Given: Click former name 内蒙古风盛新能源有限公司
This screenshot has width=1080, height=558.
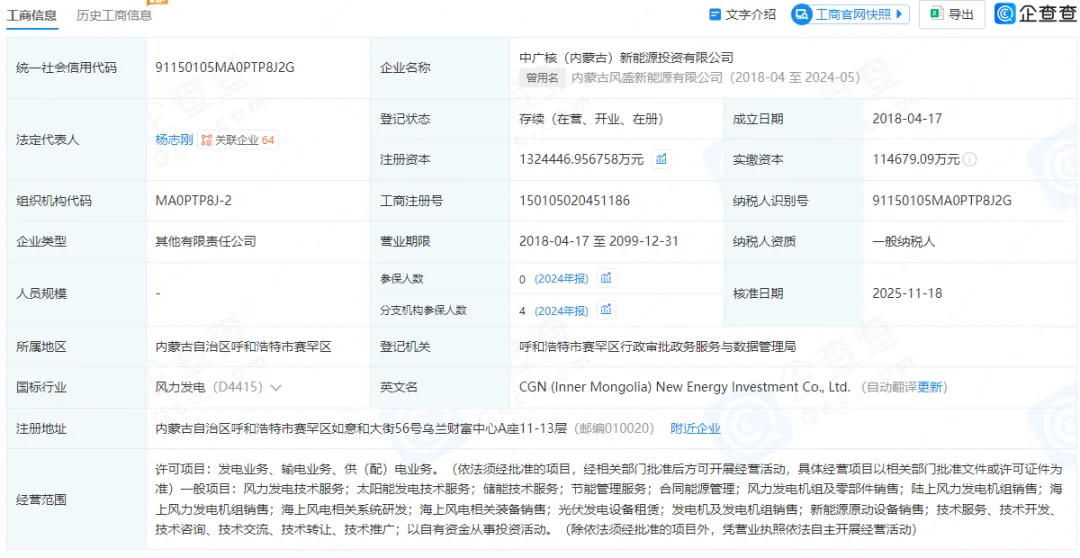Looking at the screenshot, I should pyautogui.click(x=647, y=78).
